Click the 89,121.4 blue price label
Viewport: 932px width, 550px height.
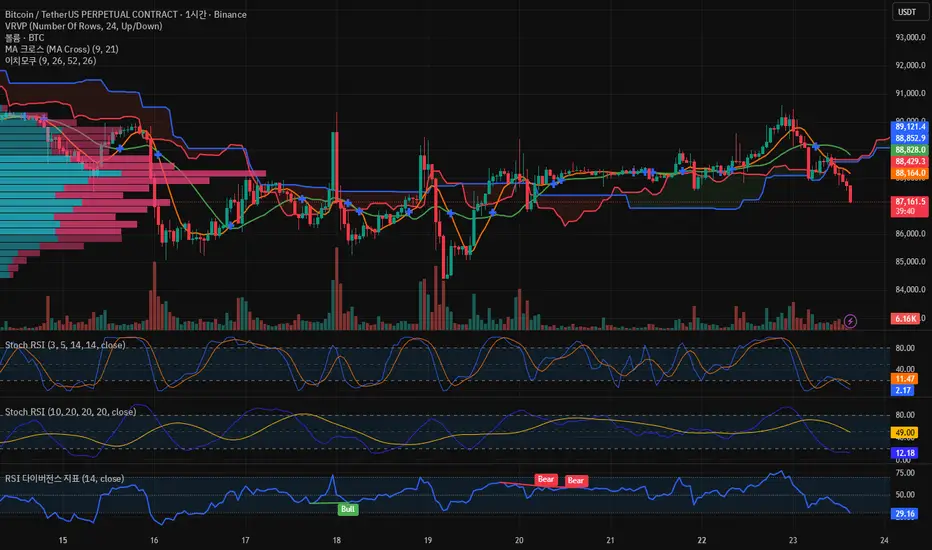click(x=909, y=127)
